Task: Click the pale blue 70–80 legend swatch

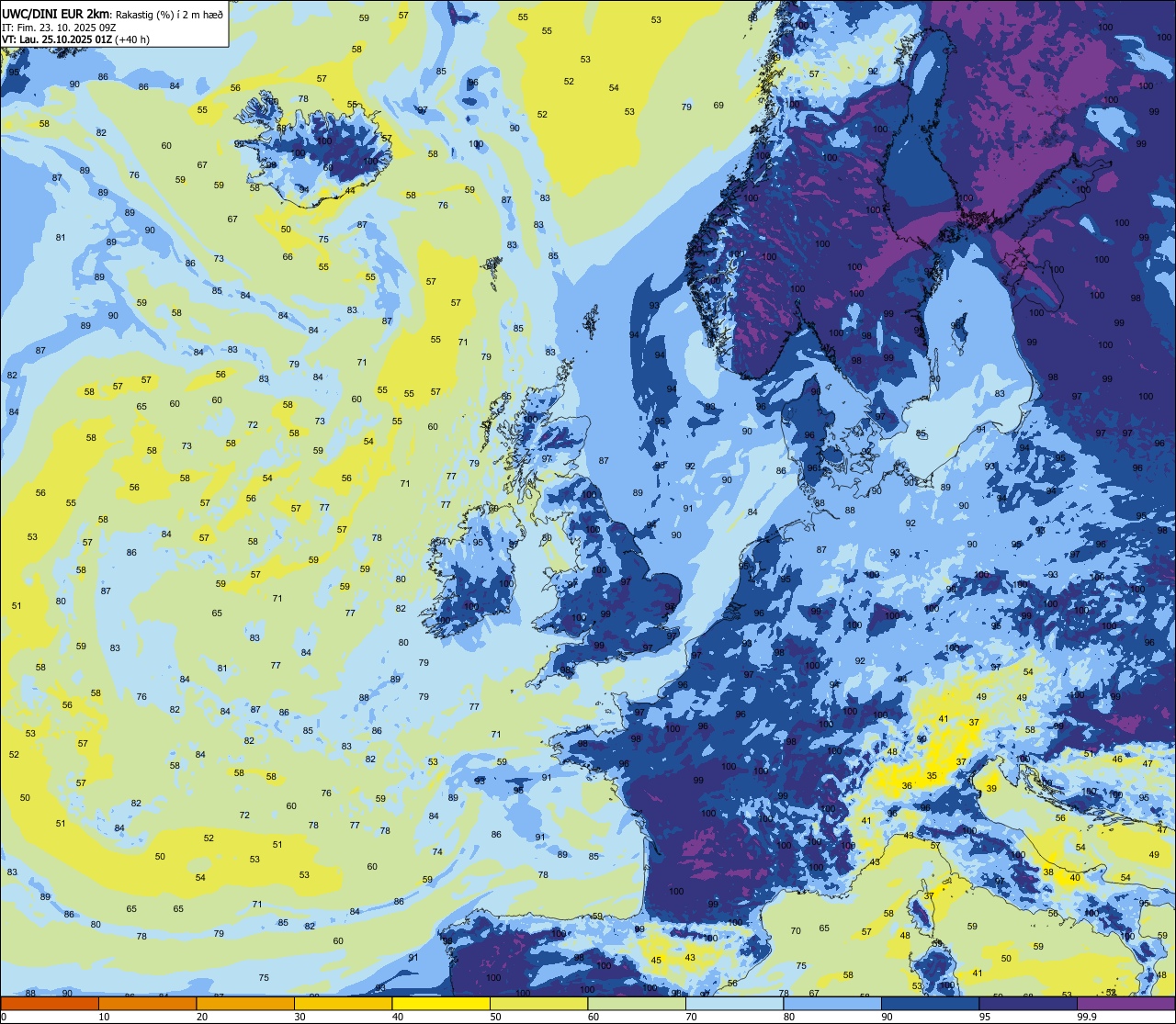Action: (734, 1004)
